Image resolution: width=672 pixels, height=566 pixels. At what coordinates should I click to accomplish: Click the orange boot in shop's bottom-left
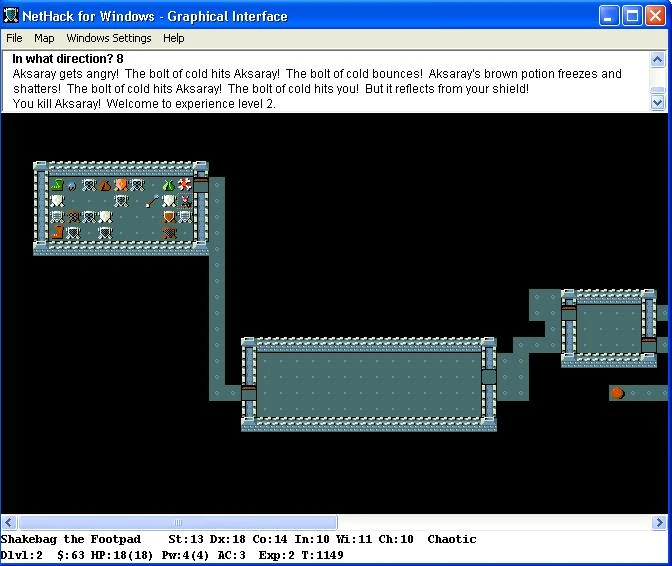point(57,233)
